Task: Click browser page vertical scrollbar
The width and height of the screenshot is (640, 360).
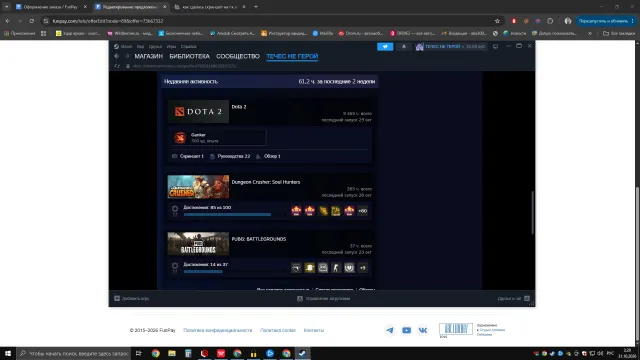Action: [638, 263]
